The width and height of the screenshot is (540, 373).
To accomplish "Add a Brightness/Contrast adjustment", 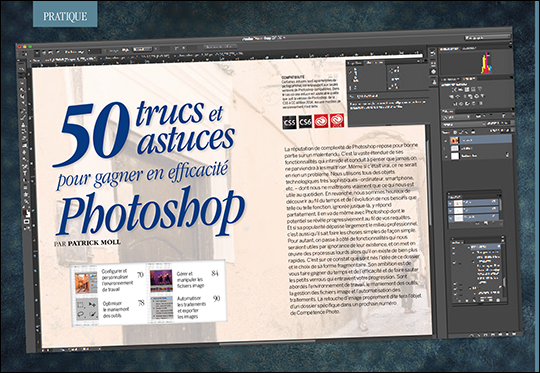I will tap(454, 90).
